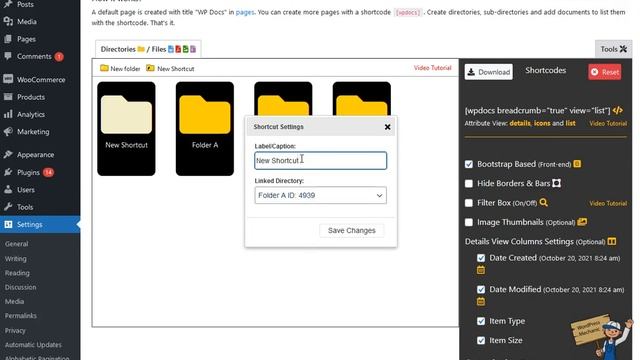Click the Hide Borders & Bars icon

pos(556,183)
